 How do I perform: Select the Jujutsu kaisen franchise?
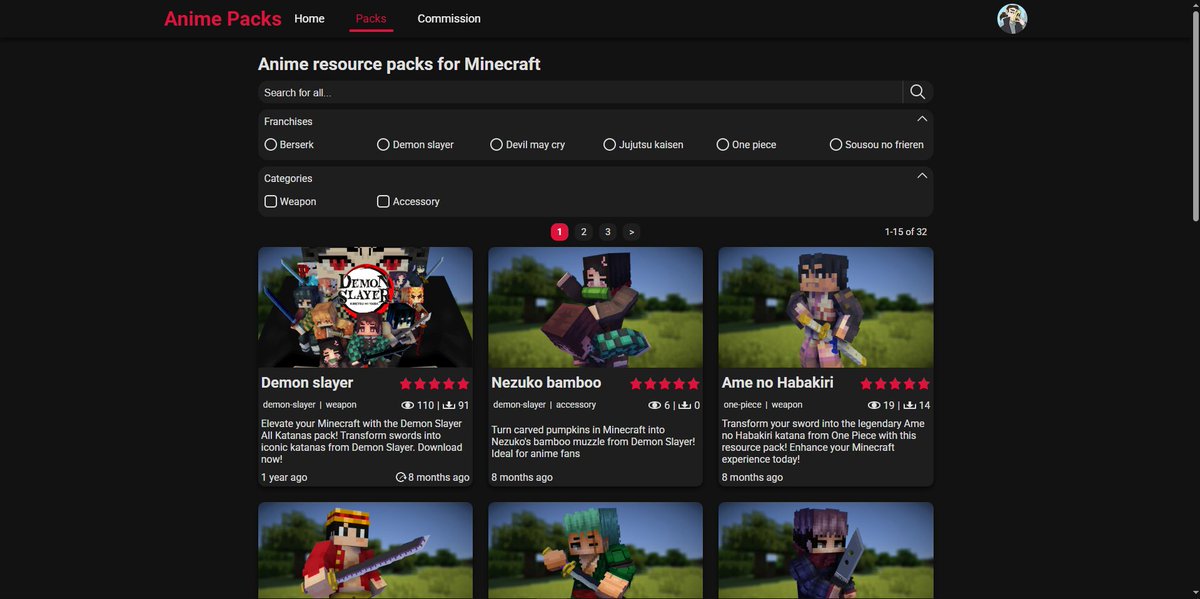click(644, 144)
